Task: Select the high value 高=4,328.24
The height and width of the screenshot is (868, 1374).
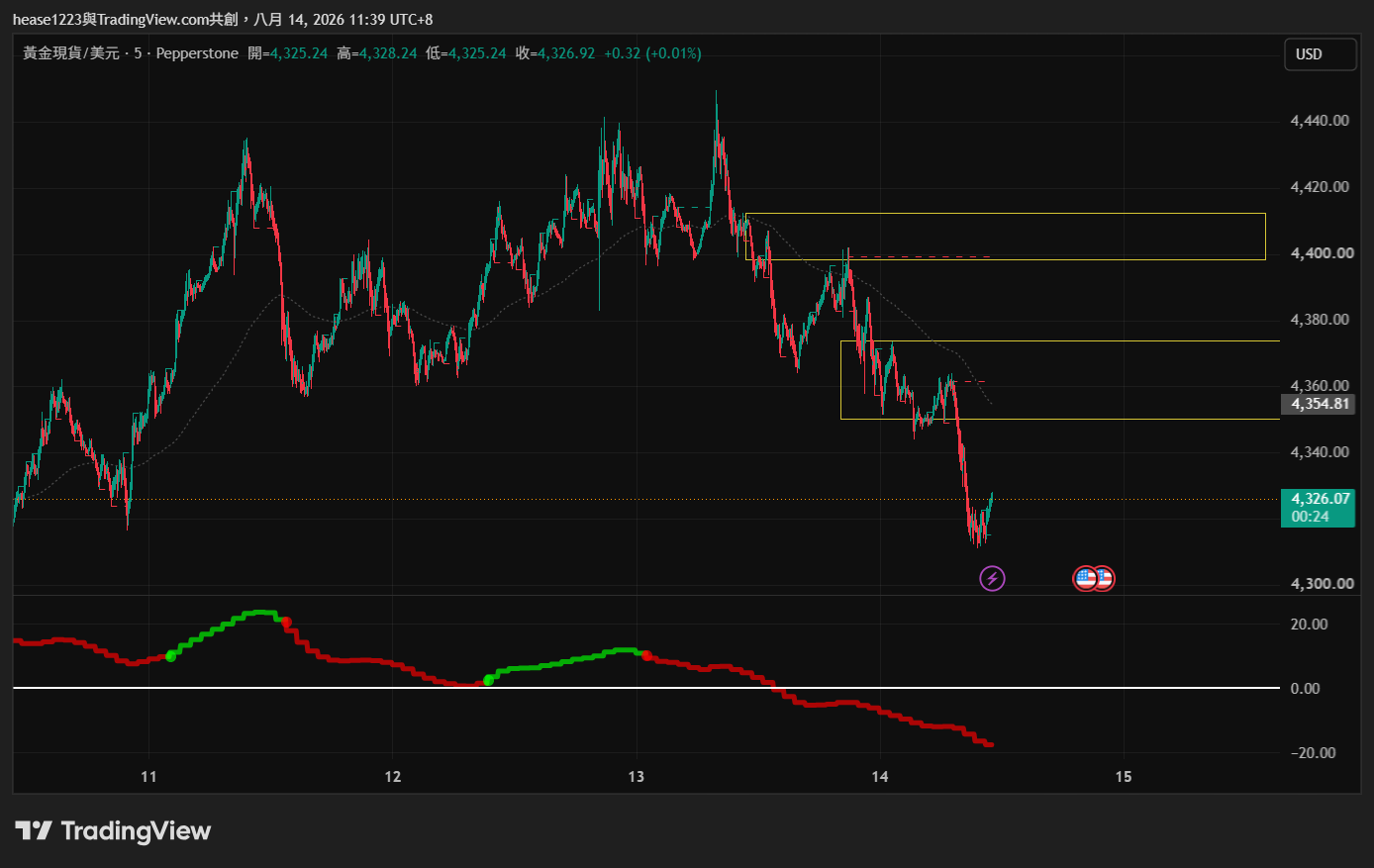Action: coord(377,53)
